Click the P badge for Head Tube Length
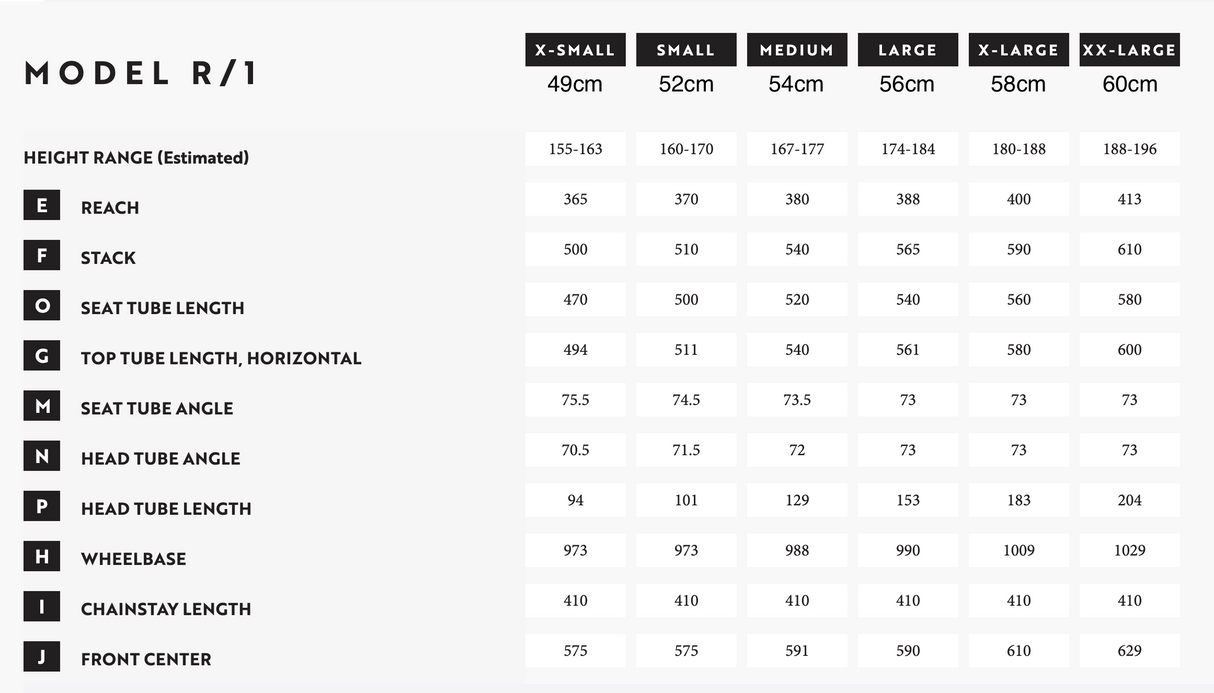This screenshot has width=1214, height=693. [x=42, y=507]
